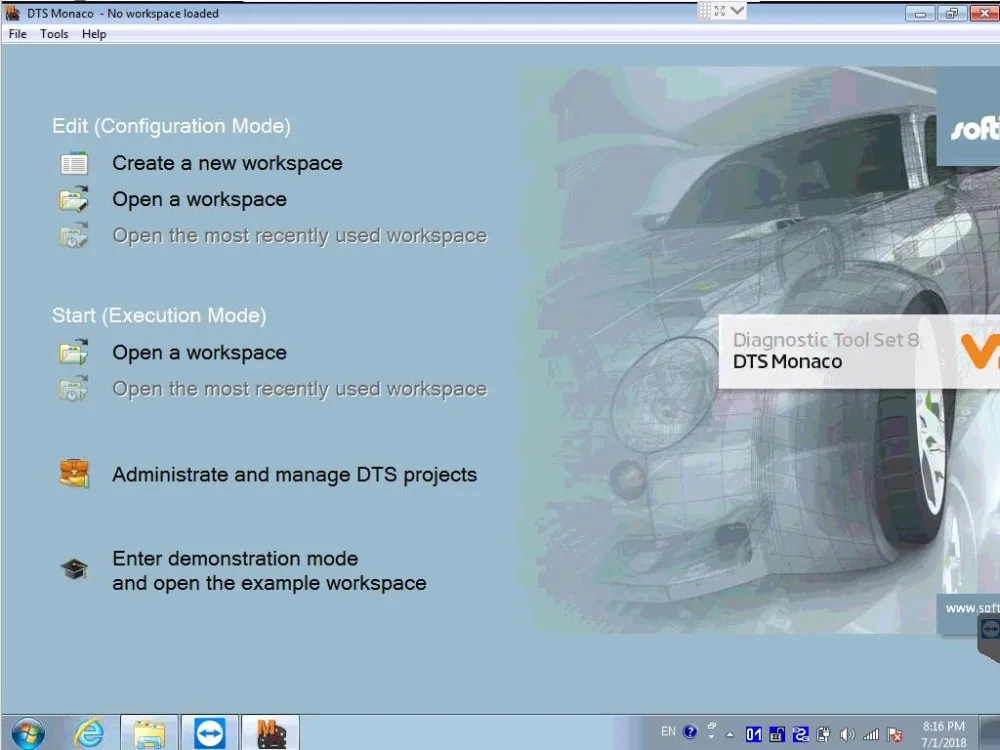The height and width of the screenshot is (750, 1000).
Task: Close the DTS Monaco window
Action: (x=984, y=13)
